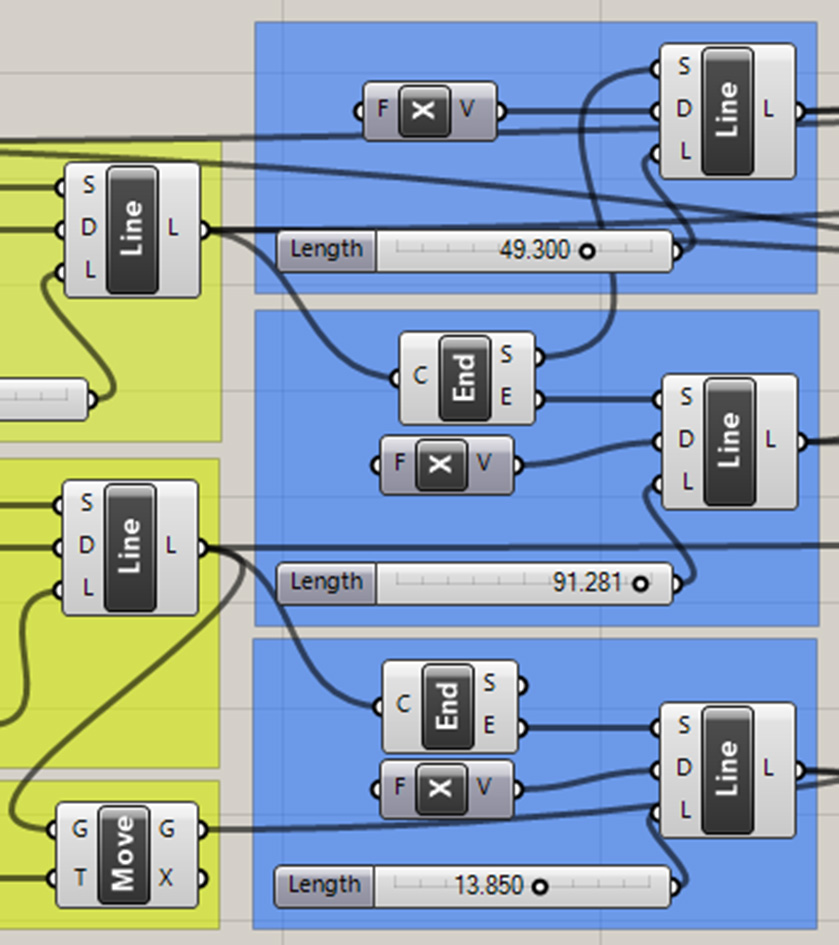Click the 13.850 Length slider grip

click(x=540, y=886)
